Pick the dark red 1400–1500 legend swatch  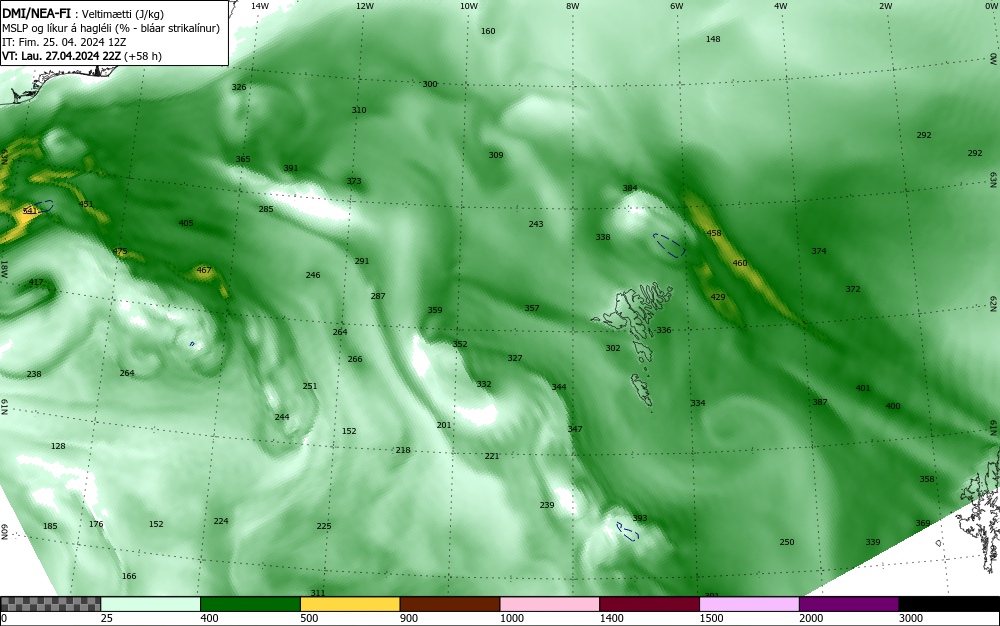(649, 604)
